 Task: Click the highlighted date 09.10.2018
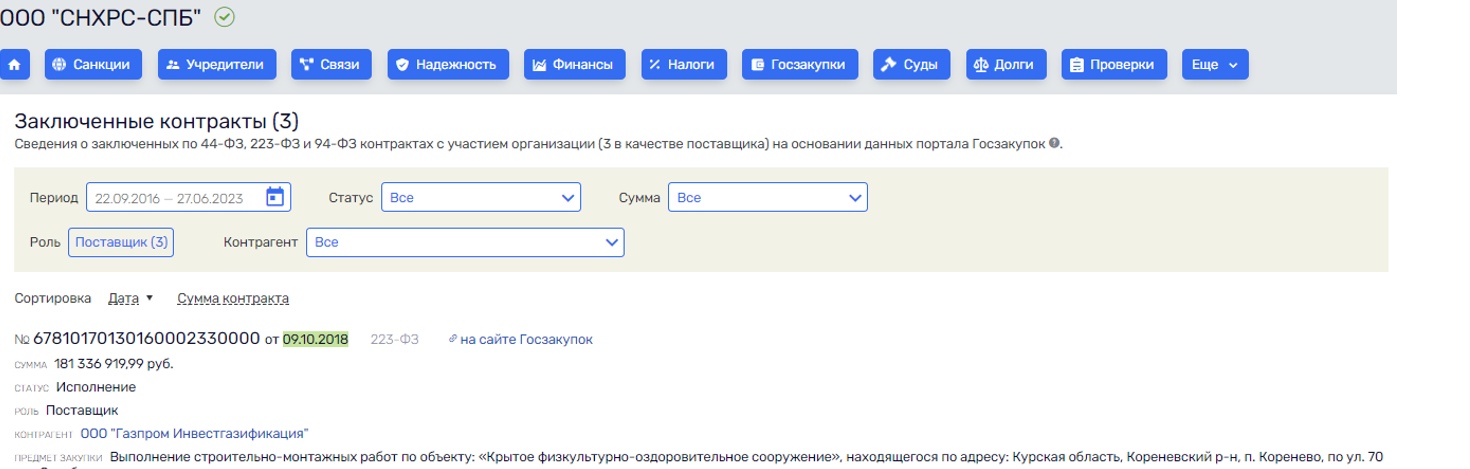(316, 340)
